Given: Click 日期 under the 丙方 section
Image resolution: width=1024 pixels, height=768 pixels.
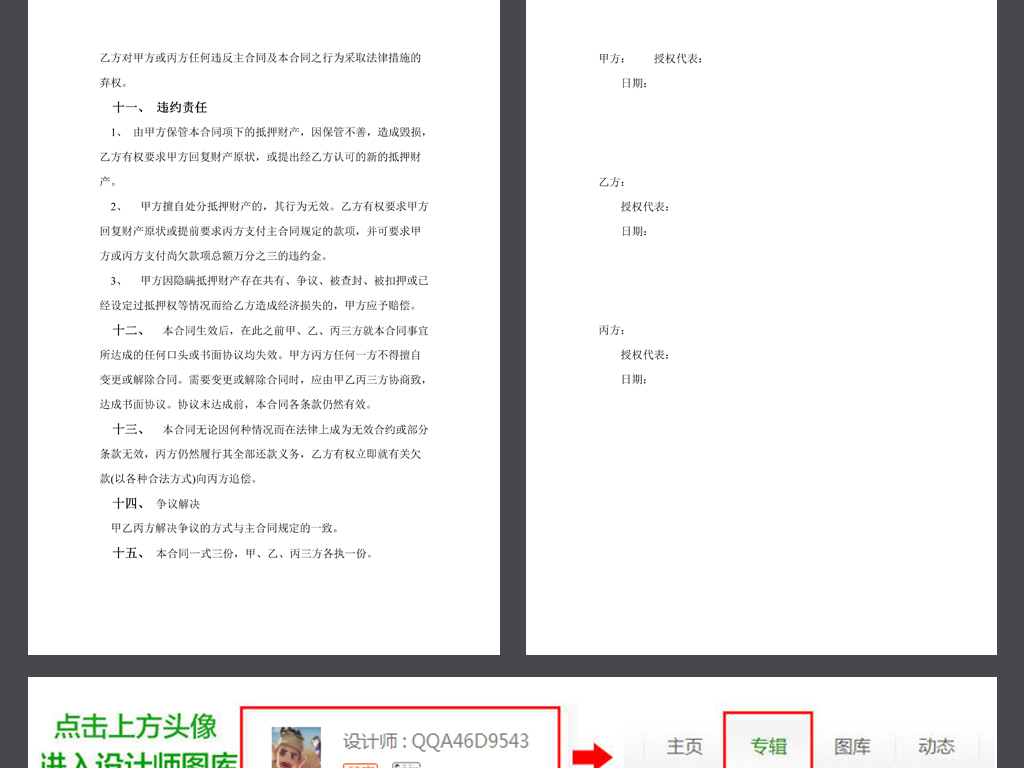Looking at the screenshot, I should (634, 379).
